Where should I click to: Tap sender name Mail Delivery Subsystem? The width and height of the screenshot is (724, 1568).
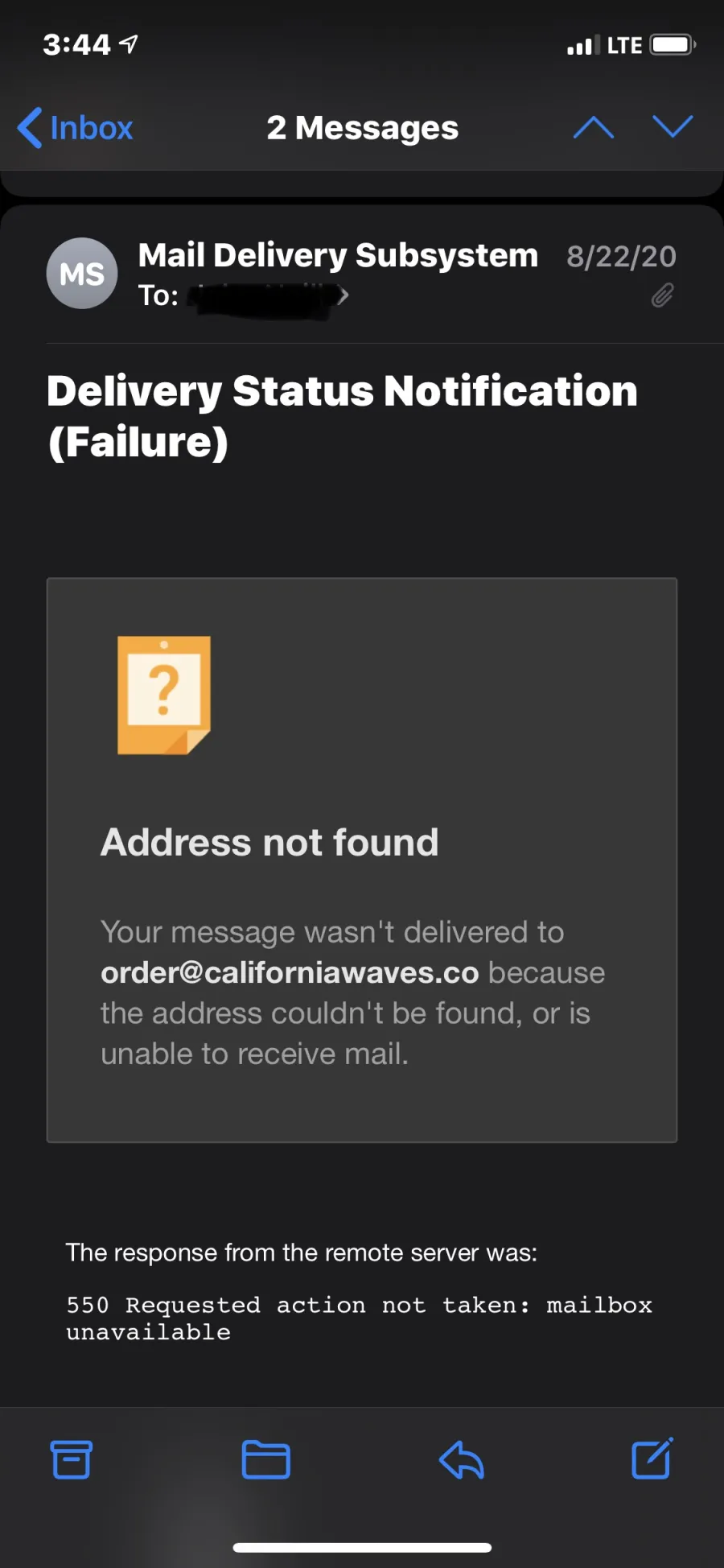(x=338, y=255)
